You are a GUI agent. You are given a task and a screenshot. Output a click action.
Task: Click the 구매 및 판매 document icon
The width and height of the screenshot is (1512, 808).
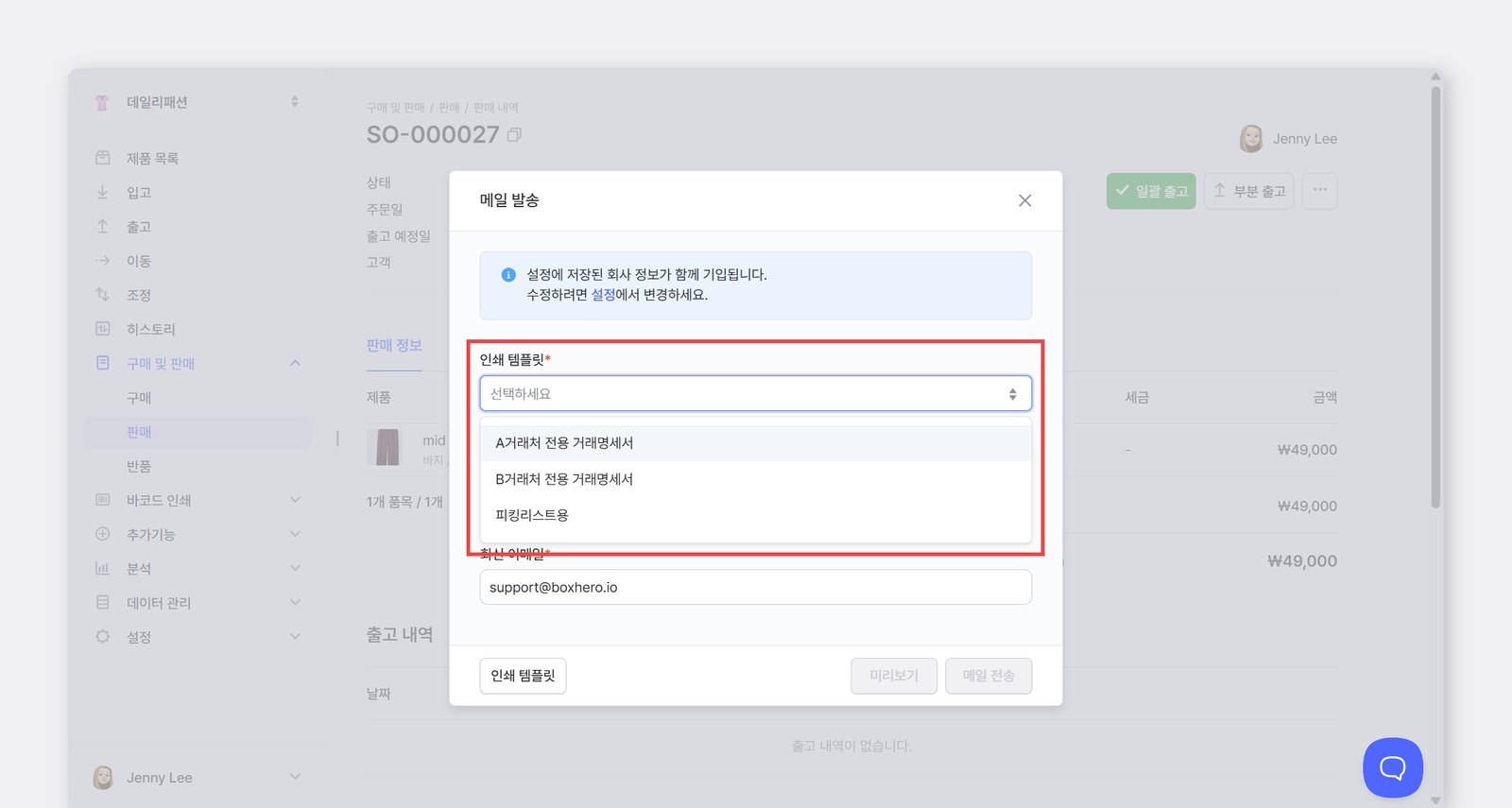click(103, 363)
